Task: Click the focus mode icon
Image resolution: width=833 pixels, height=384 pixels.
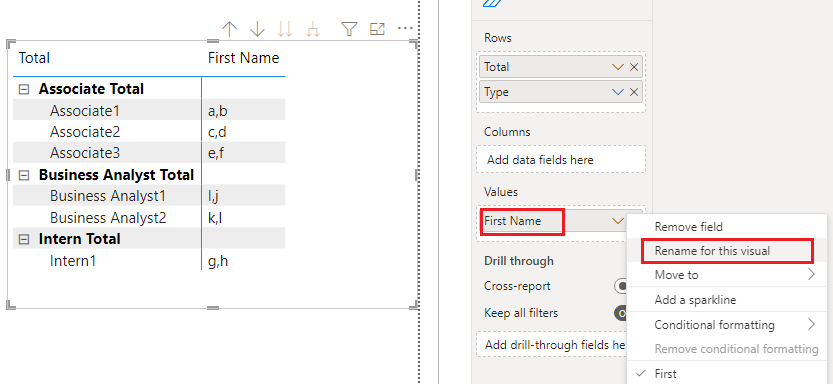Action: pyautogui.click(x=377, y=29)
